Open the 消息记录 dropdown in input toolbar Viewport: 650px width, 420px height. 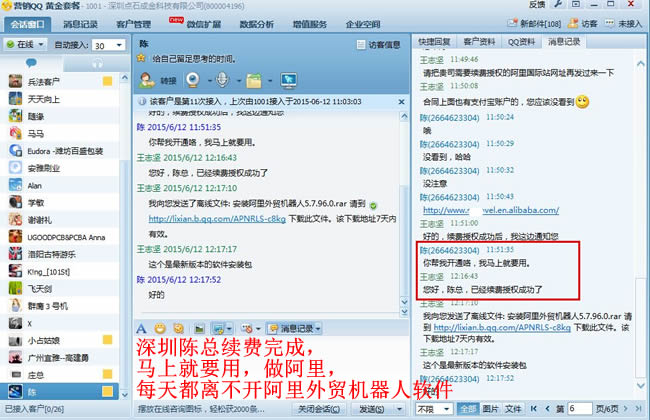click(295, 329)
